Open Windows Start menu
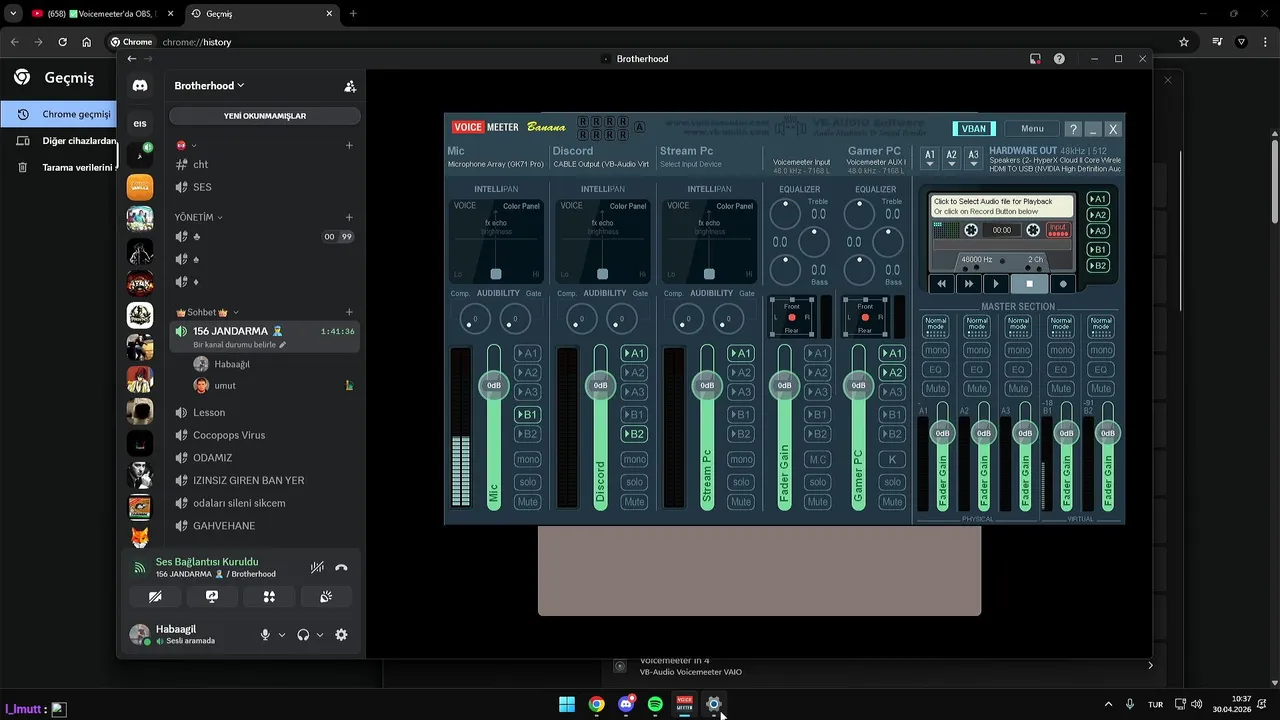 pos(567,704)
